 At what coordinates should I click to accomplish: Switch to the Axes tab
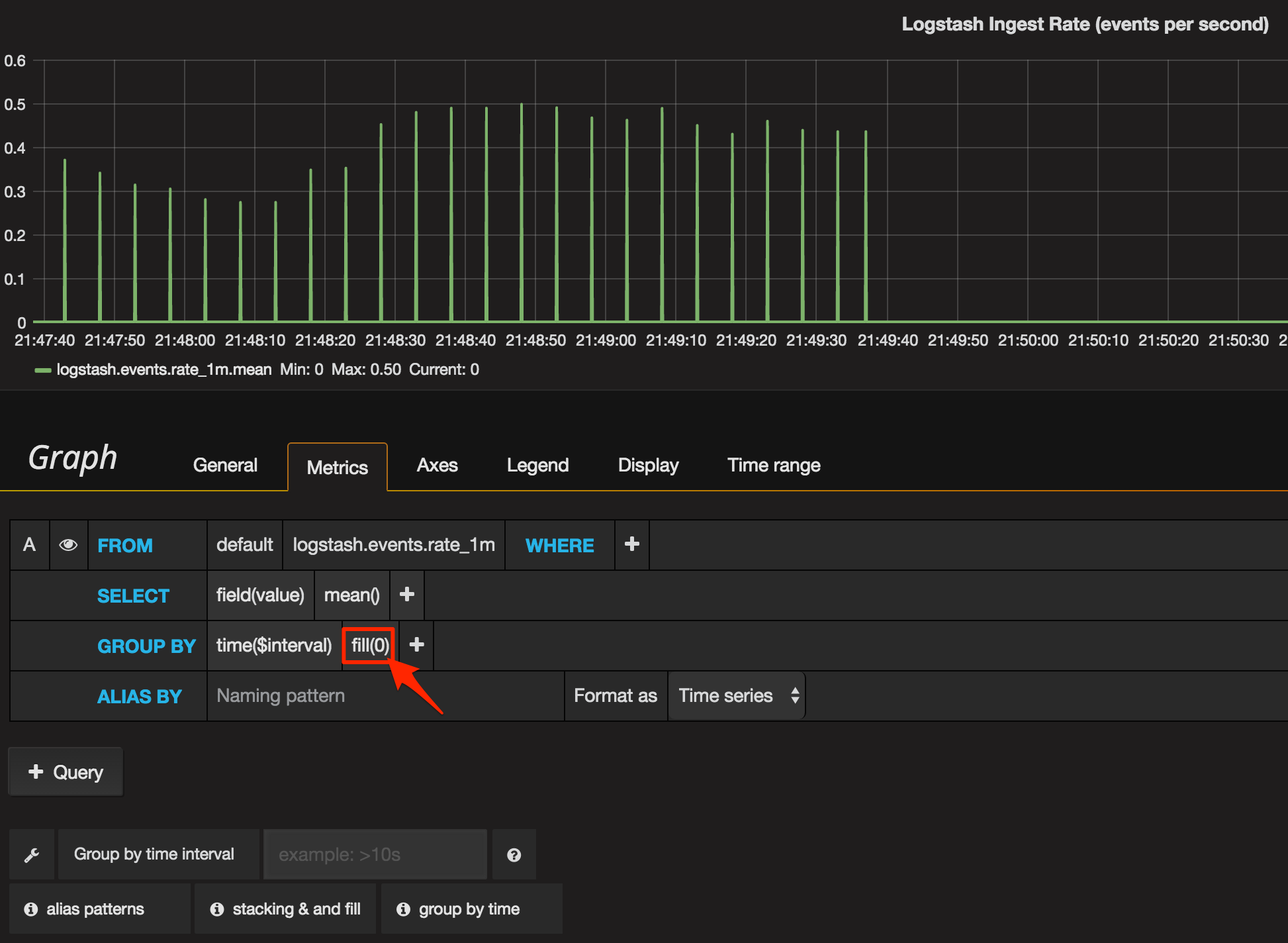(437, 466)
